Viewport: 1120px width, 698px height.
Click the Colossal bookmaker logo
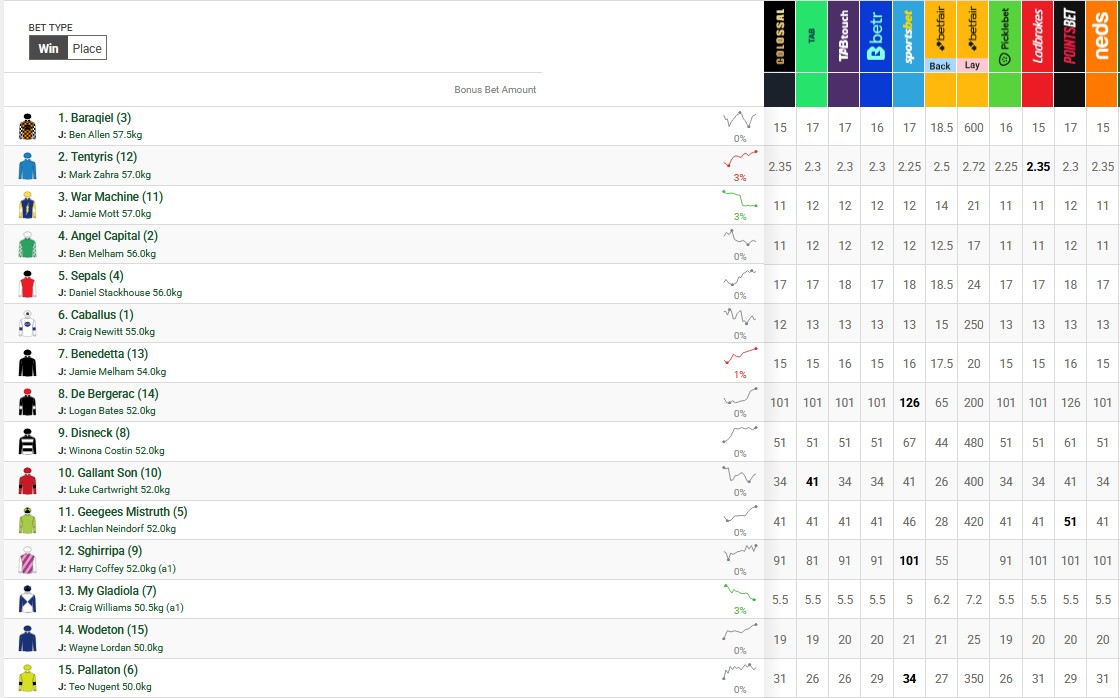(779, 38)
